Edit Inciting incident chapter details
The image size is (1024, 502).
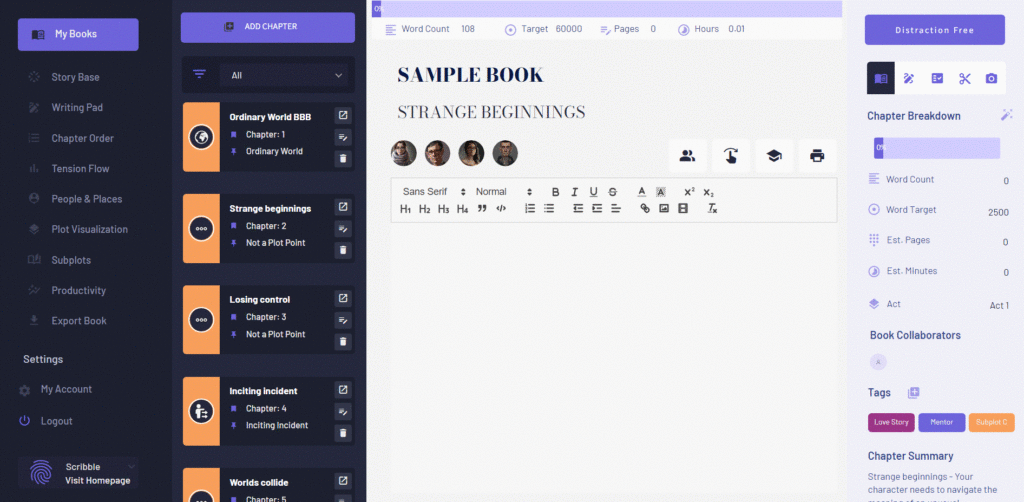(x=343, y=411)
